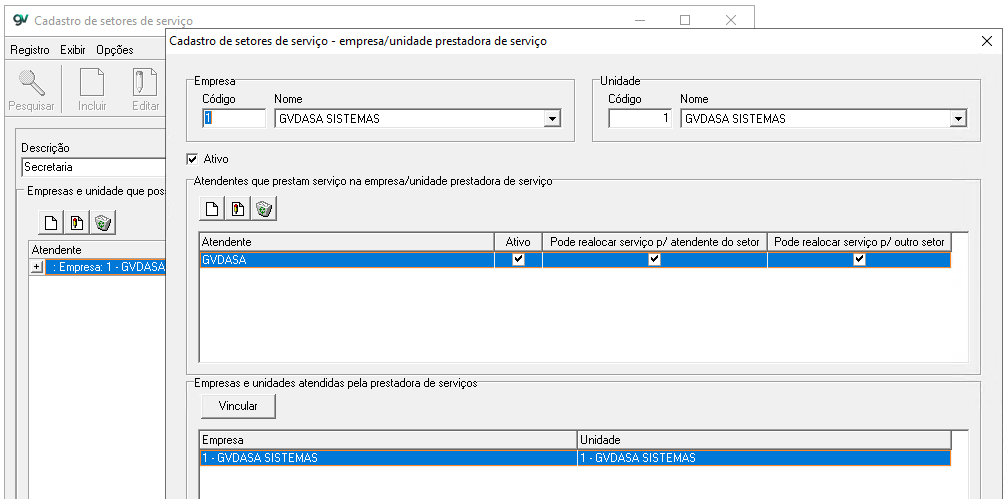
Task: Click edit icon under Empresas e unidade in back window
Action: pos(76,222)
